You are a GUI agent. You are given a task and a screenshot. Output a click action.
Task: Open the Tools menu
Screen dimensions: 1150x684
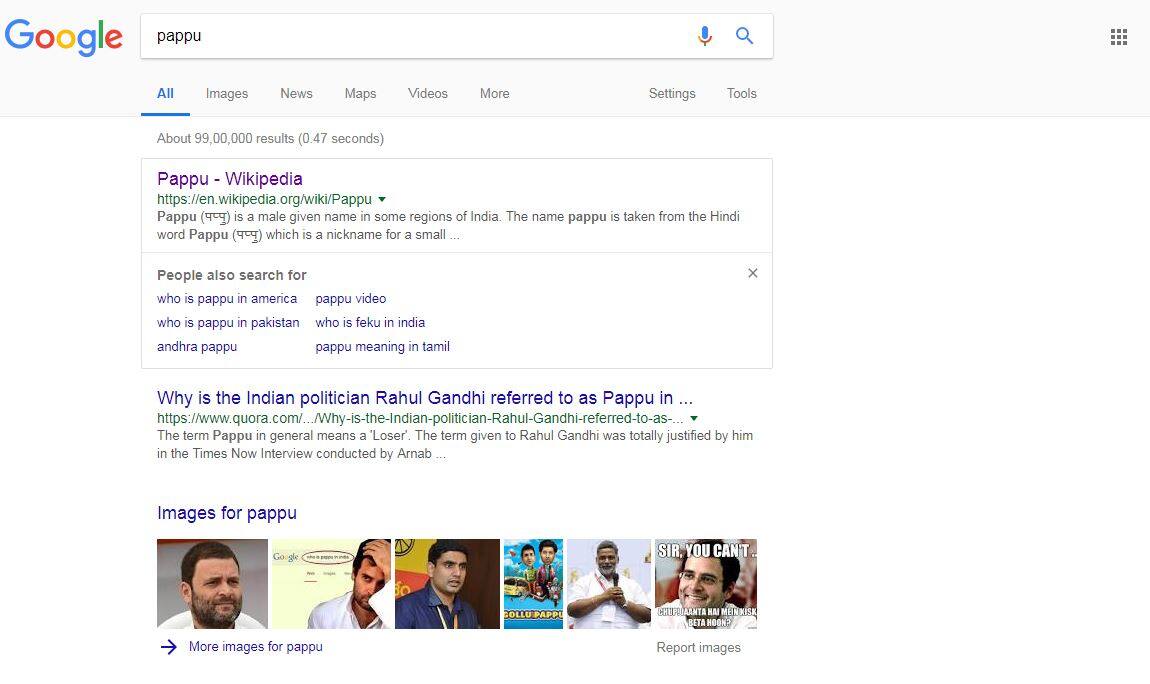741,93
